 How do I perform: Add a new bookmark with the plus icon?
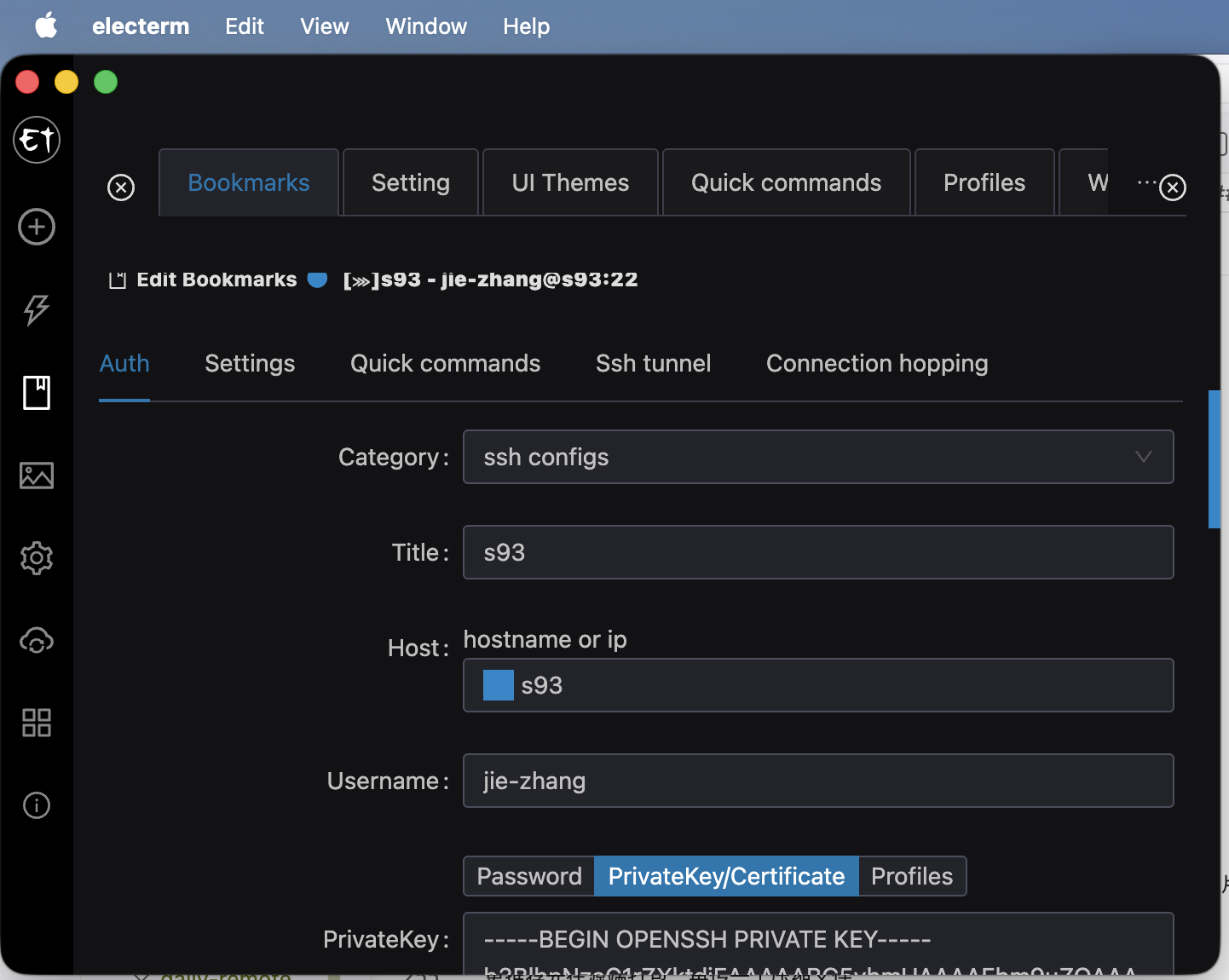pyautogui.click(x=37, y=227)
